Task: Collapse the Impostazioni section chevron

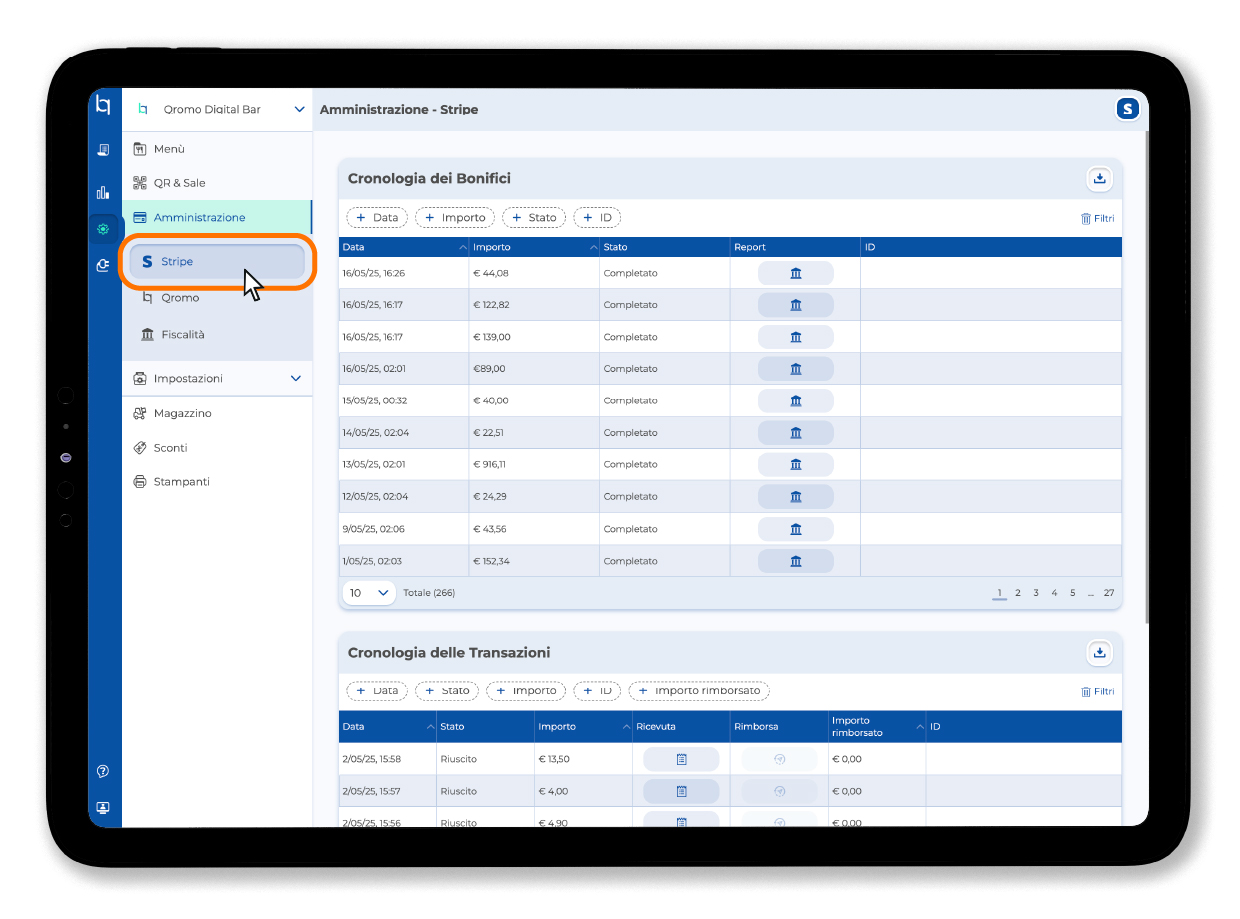Action: click(x=295, y=379)
